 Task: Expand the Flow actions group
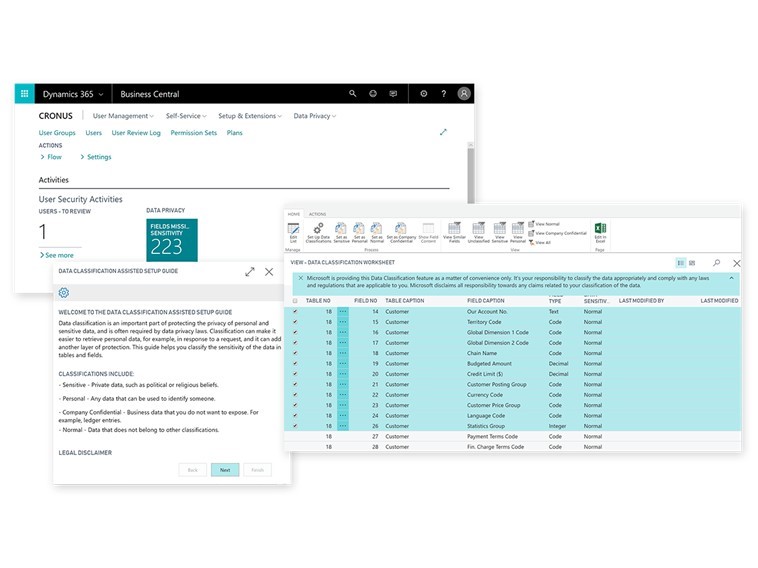click(52, 157)
